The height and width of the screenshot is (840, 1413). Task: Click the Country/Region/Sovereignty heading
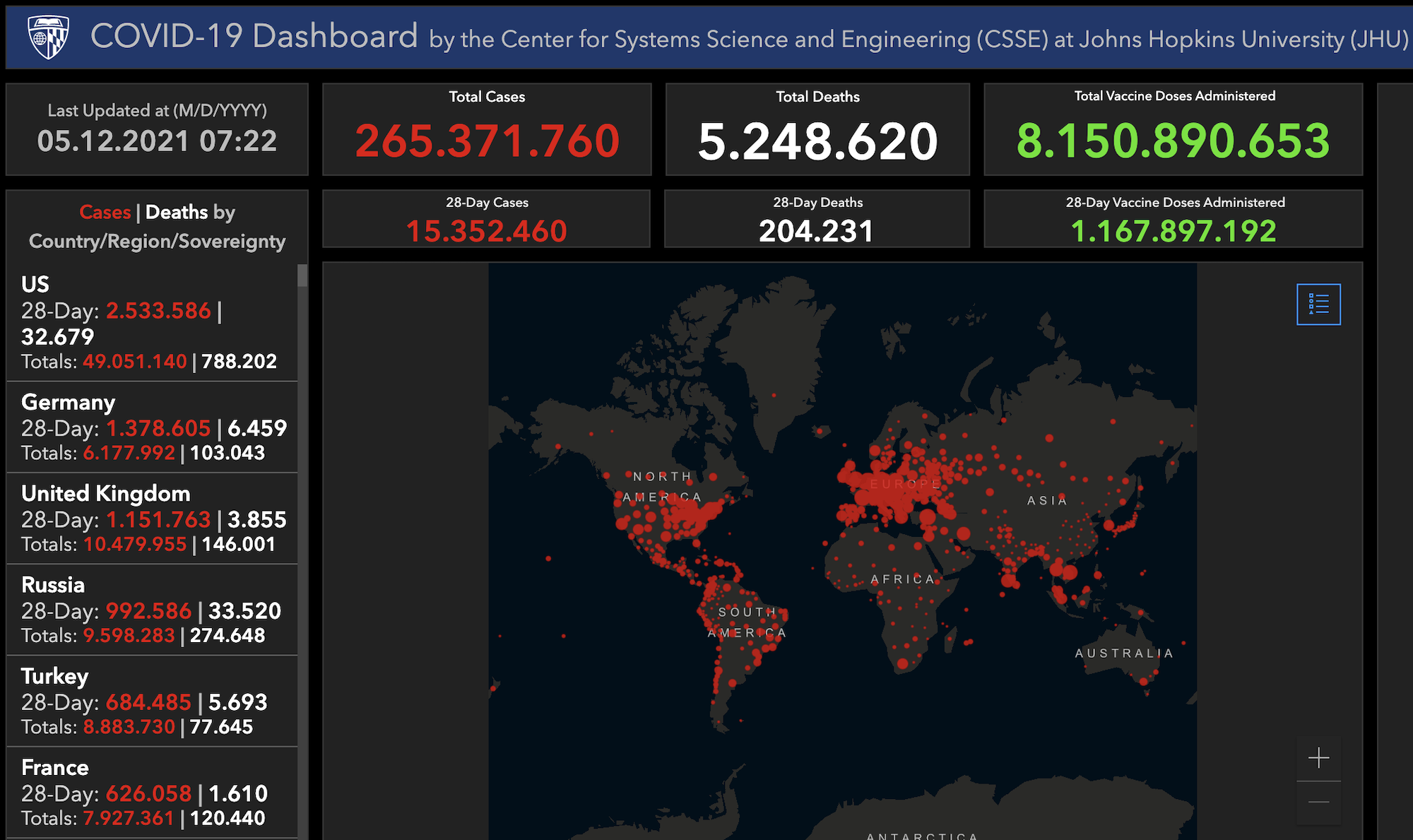(157, 242)
